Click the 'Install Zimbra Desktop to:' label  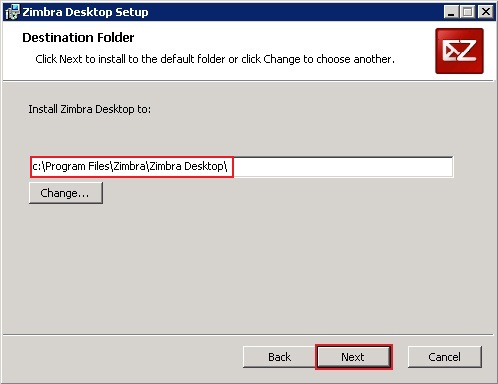89,109
